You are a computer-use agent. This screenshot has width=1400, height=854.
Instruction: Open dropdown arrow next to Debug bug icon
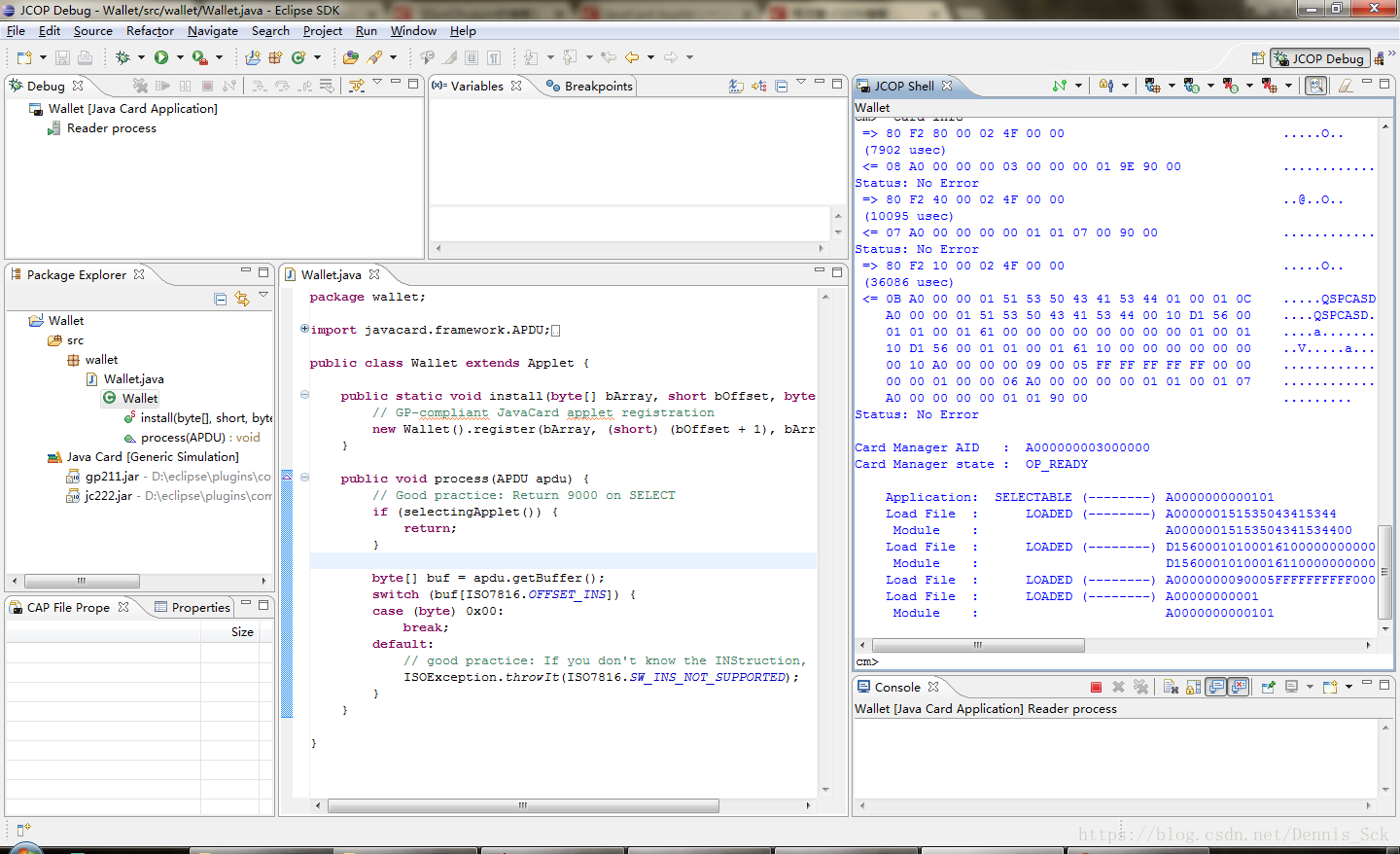[141, 57]
